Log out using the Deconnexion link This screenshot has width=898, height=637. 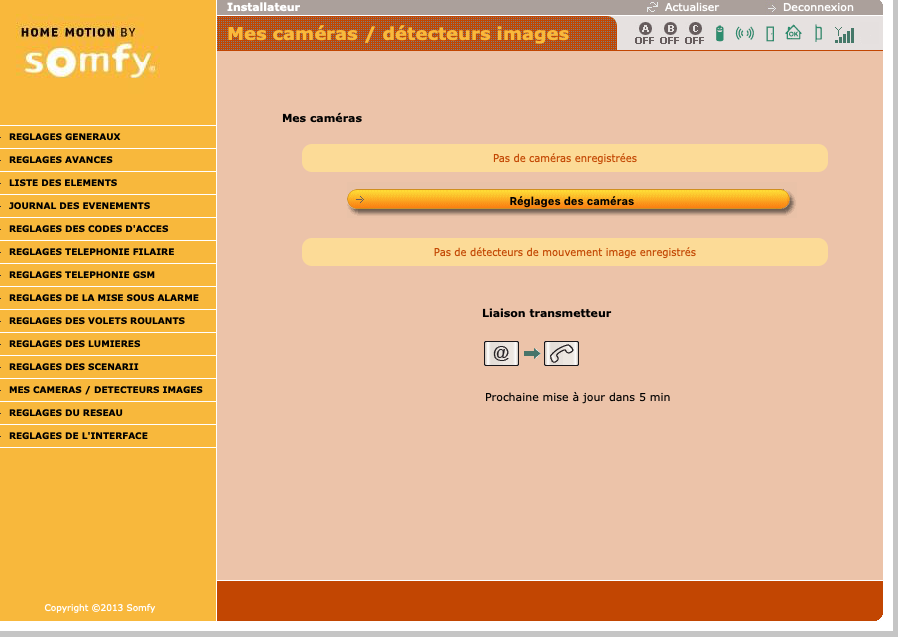pyautogui.click(x=817, y=7)
